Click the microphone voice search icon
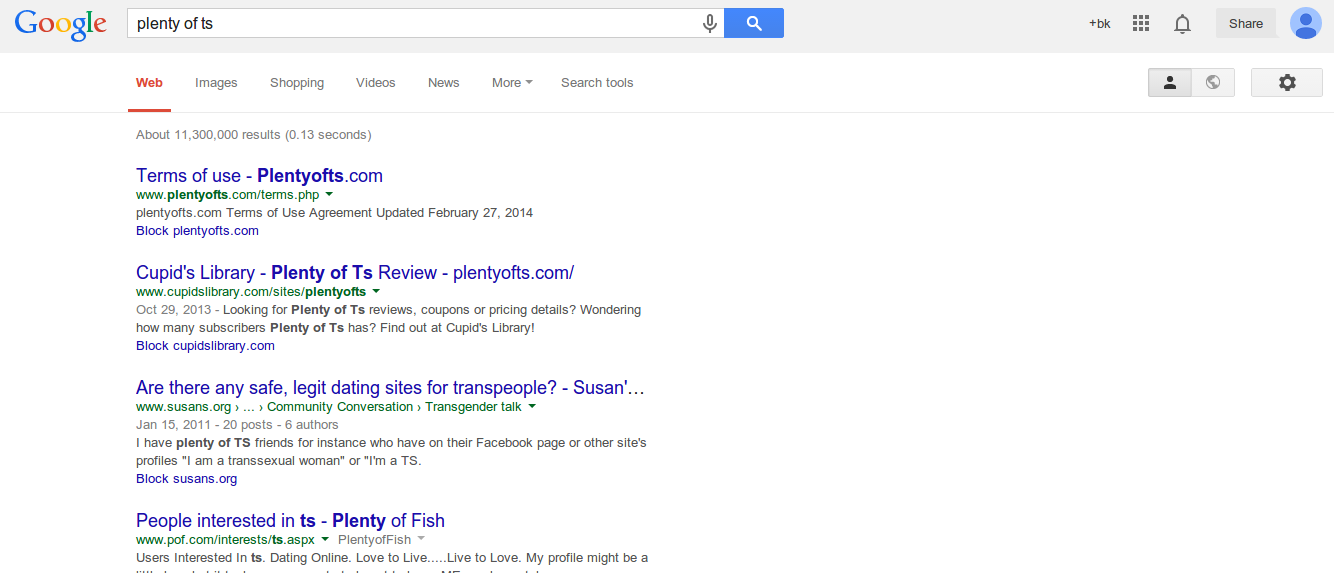1334x573 pixels. click(x=709, y=24)
